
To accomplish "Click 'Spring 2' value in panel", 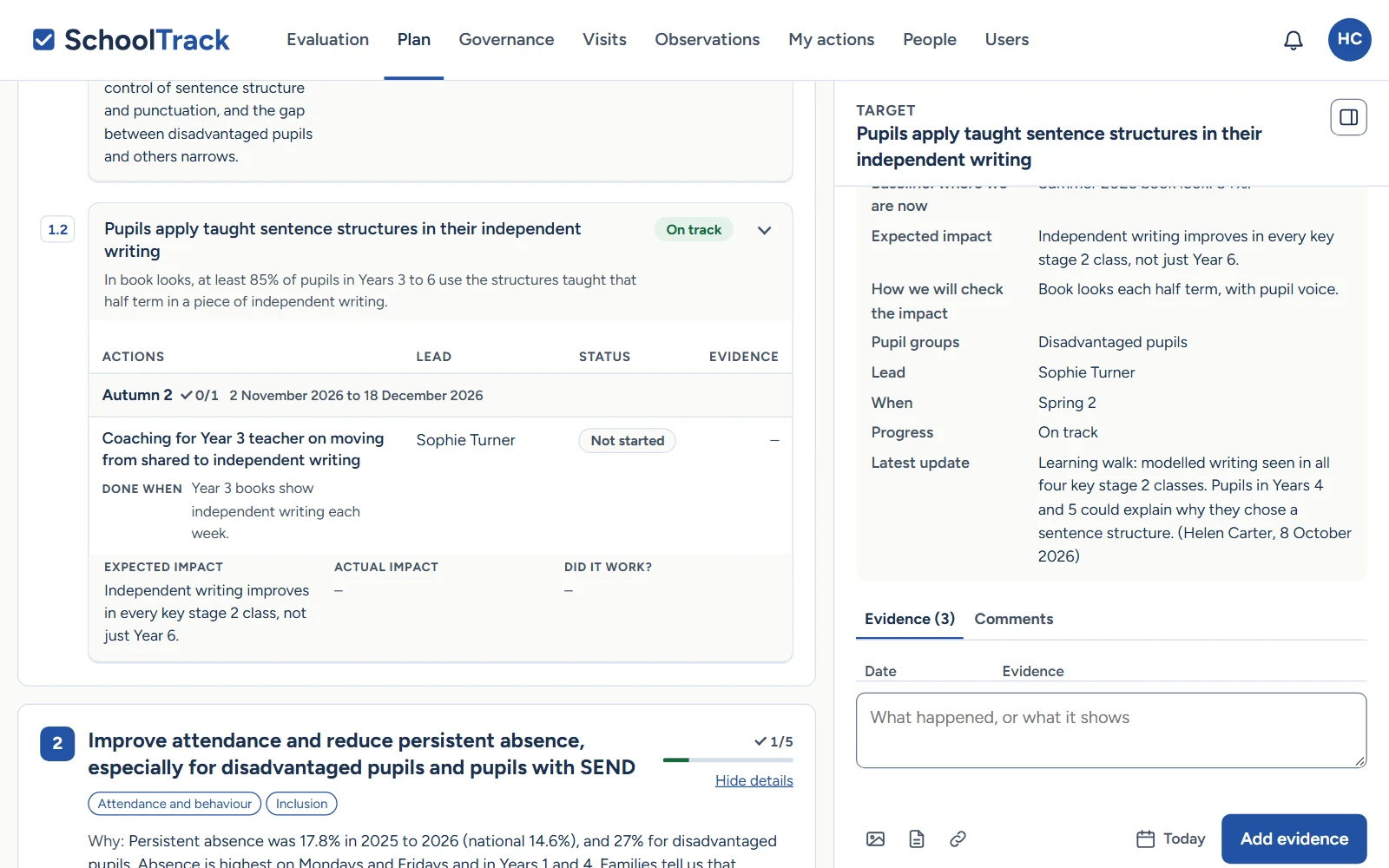I will point(1067,403).
